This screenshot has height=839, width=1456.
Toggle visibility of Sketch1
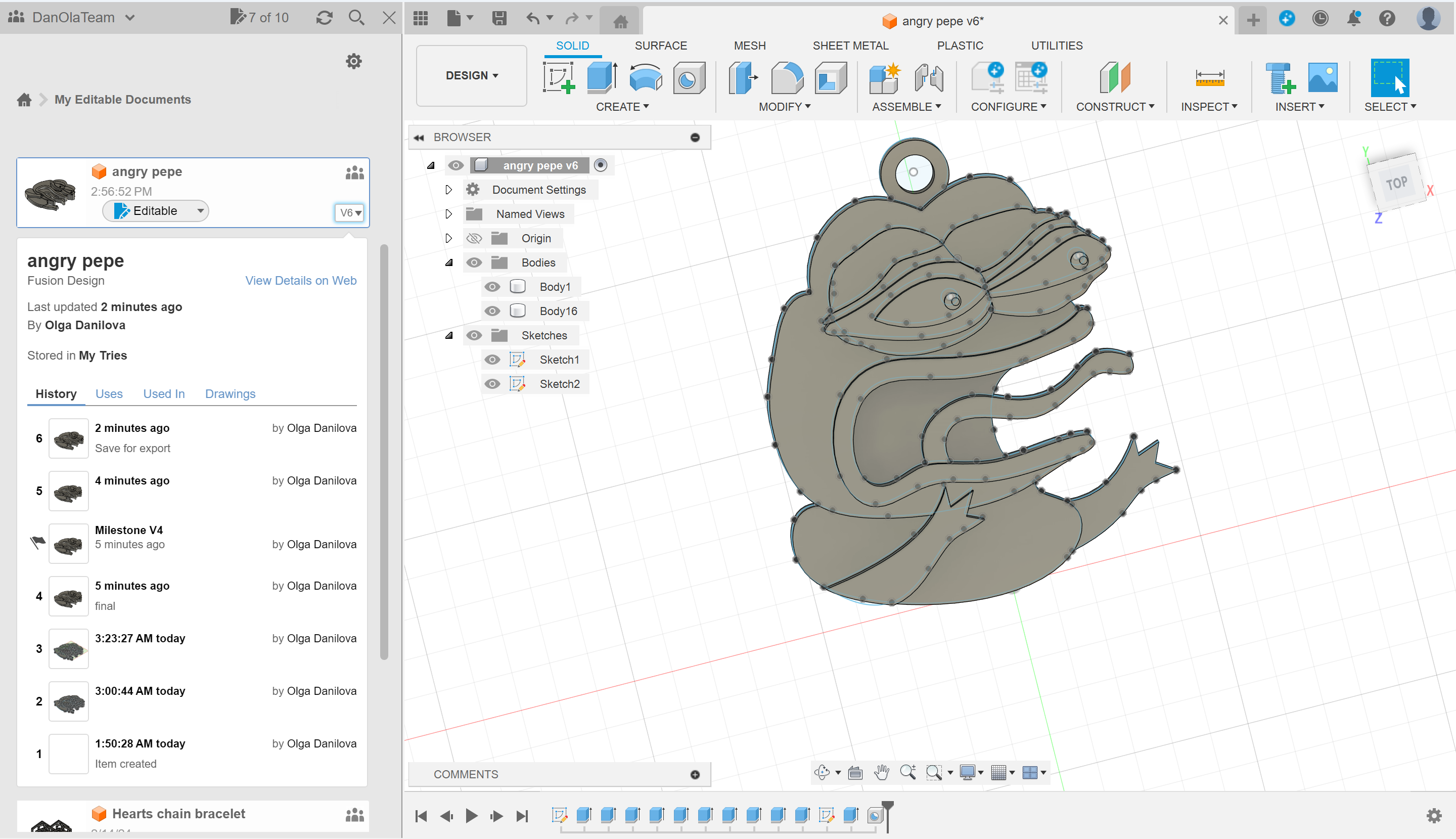[x=492, y=359]
